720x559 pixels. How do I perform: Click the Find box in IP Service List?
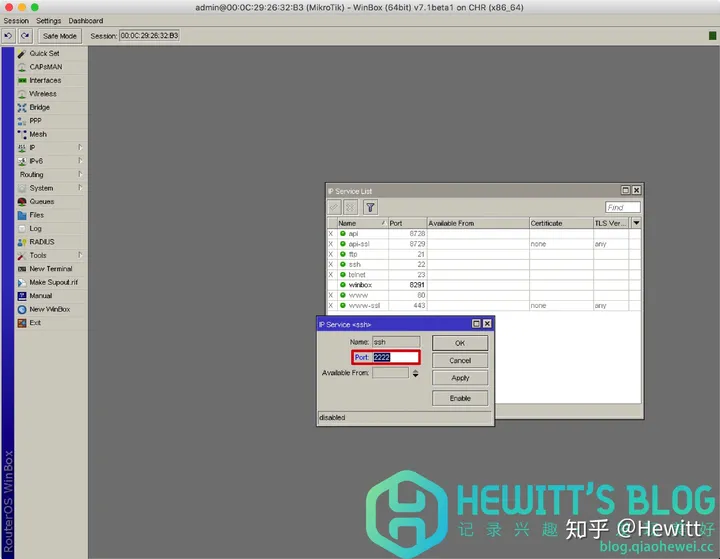tap(622, 208)
